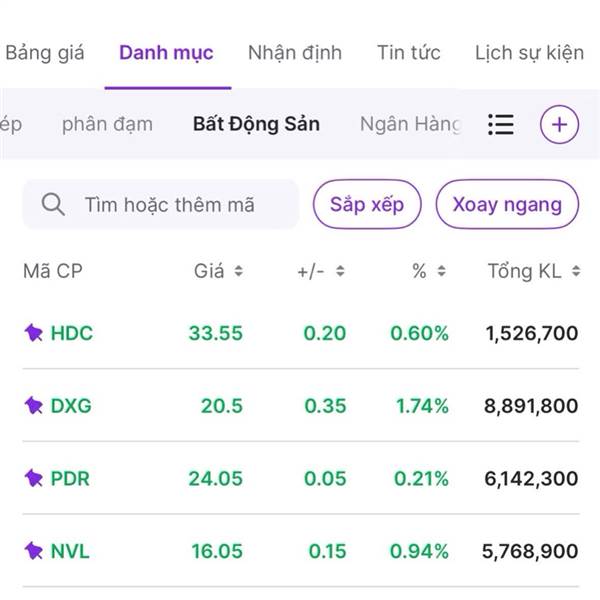This screenshot has height=600, width=600.
Task: Switch to the Bảng giá tab
Action: (45, 53)
